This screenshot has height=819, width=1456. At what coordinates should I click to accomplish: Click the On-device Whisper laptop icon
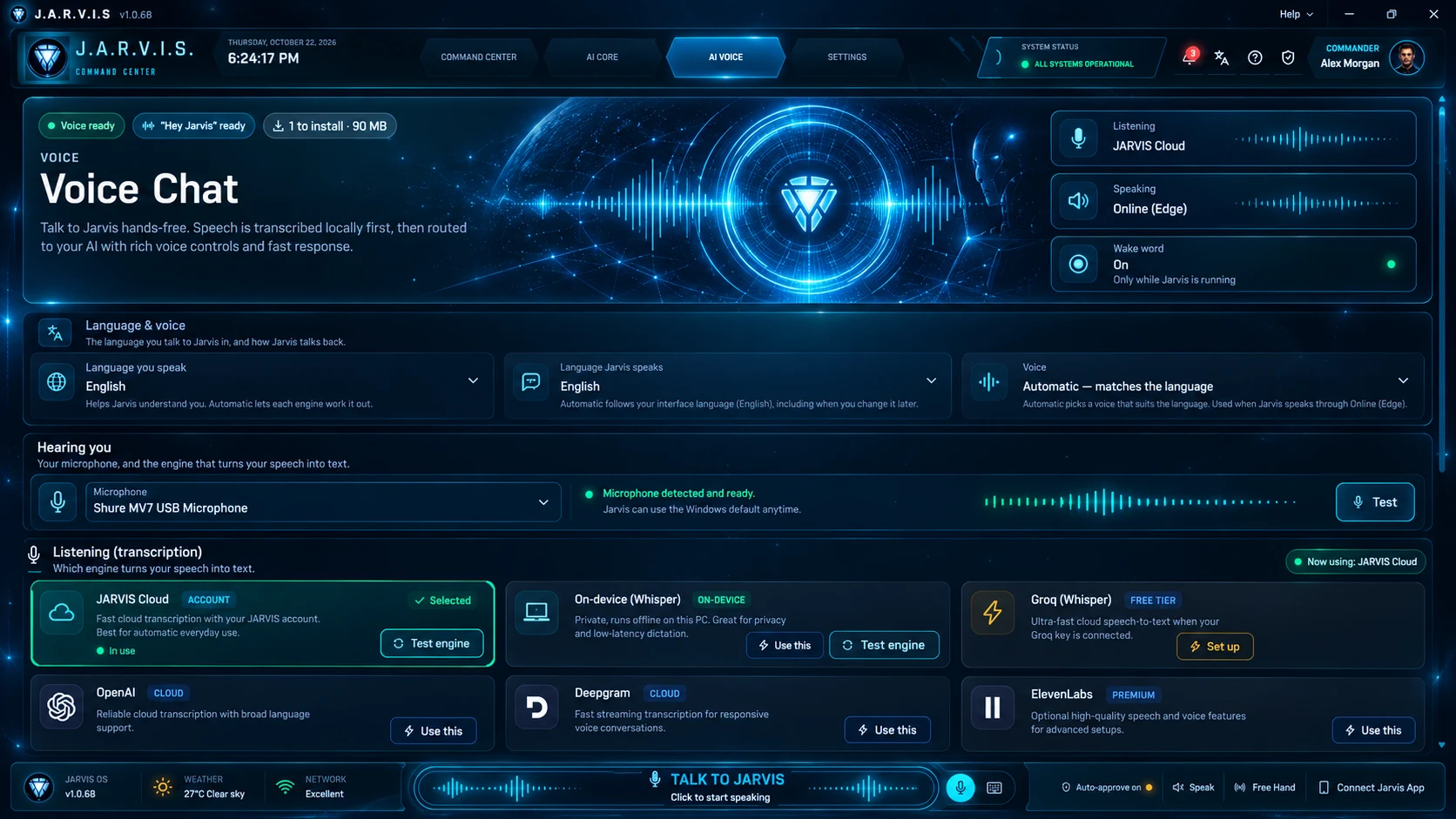coord(536,613)
